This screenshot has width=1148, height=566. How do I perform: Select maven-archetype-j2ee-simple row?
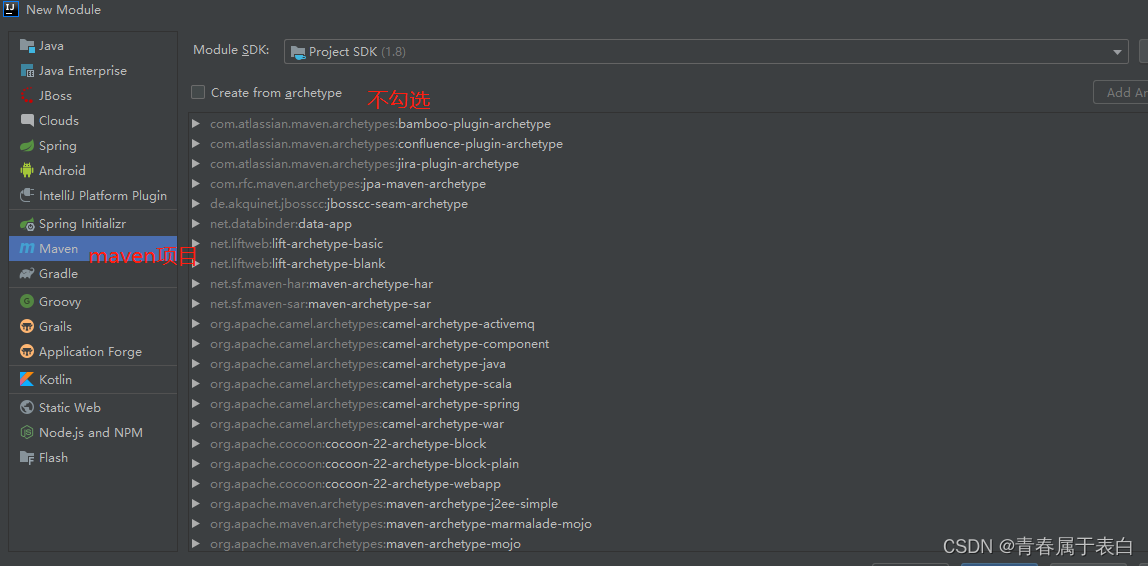668,504
